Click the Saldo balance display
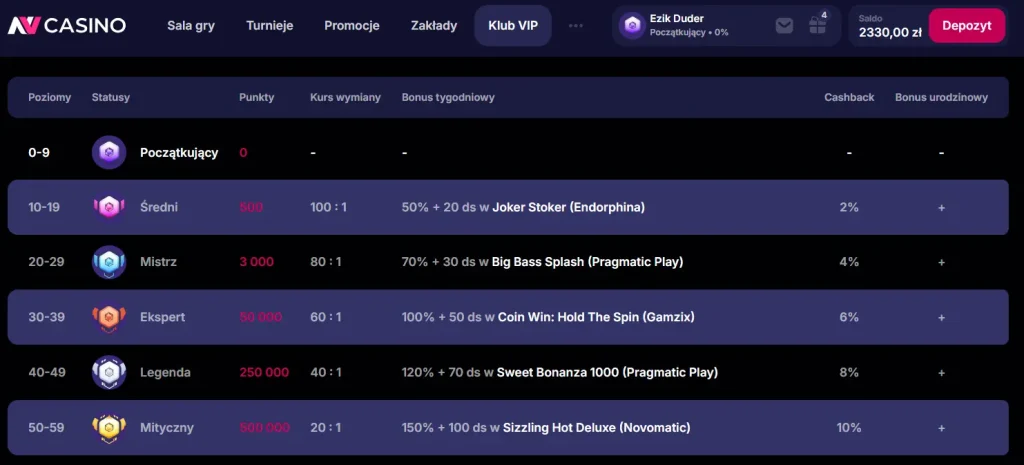Screen dimensions: 1024x465 (x=889, y=27)
